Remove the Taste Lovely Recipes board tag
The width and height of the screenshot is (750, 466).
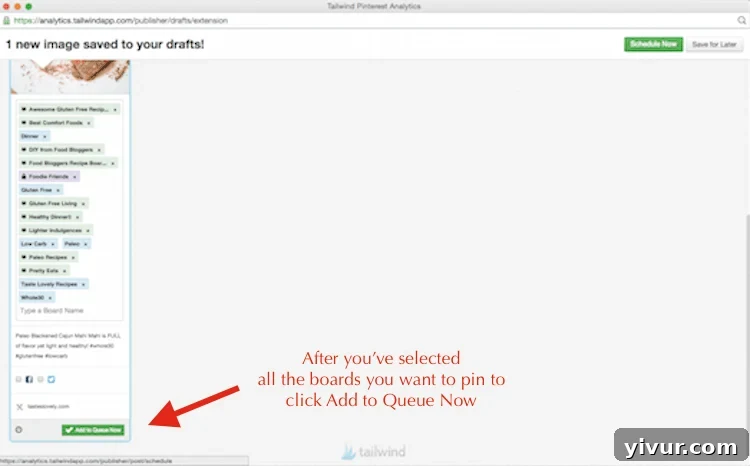click(x=83, y=284)
